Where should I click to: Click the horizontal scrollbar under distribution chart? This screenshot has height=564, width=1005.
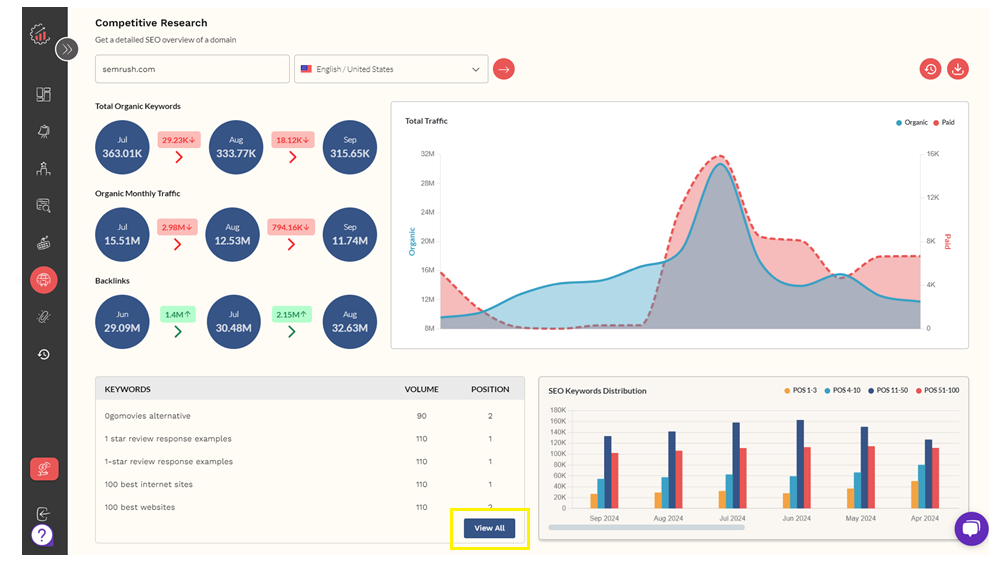point(646,527)
